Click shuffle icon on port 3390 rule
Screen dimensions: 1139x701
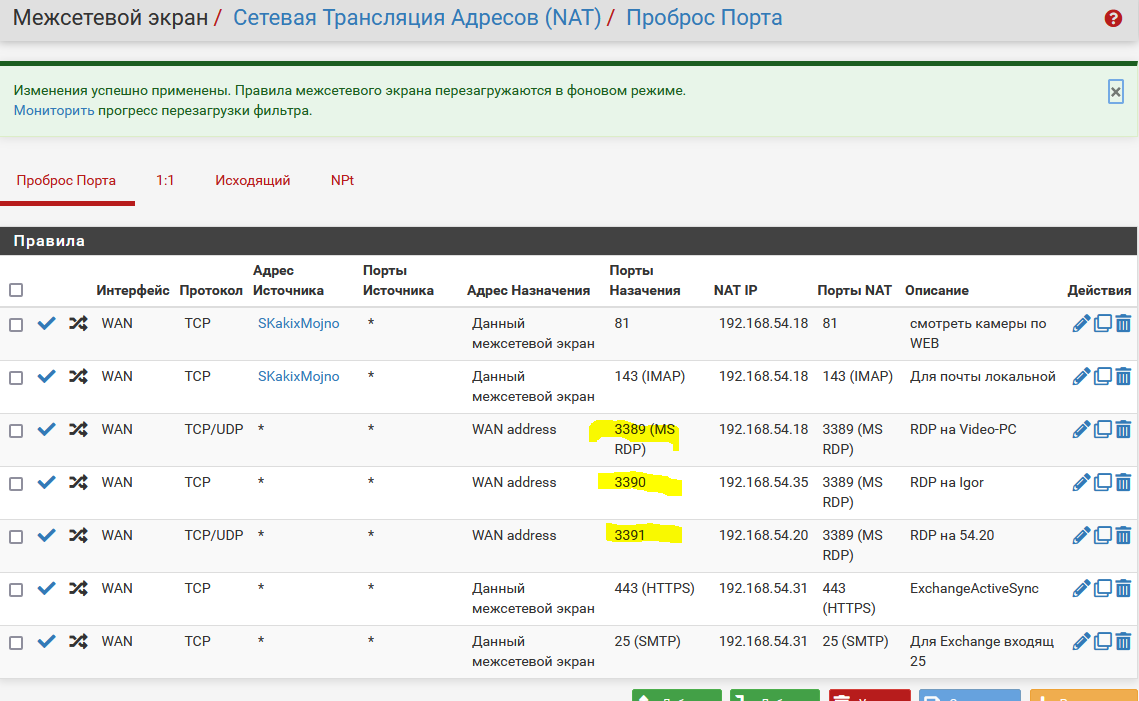click(x=78, y=482)
